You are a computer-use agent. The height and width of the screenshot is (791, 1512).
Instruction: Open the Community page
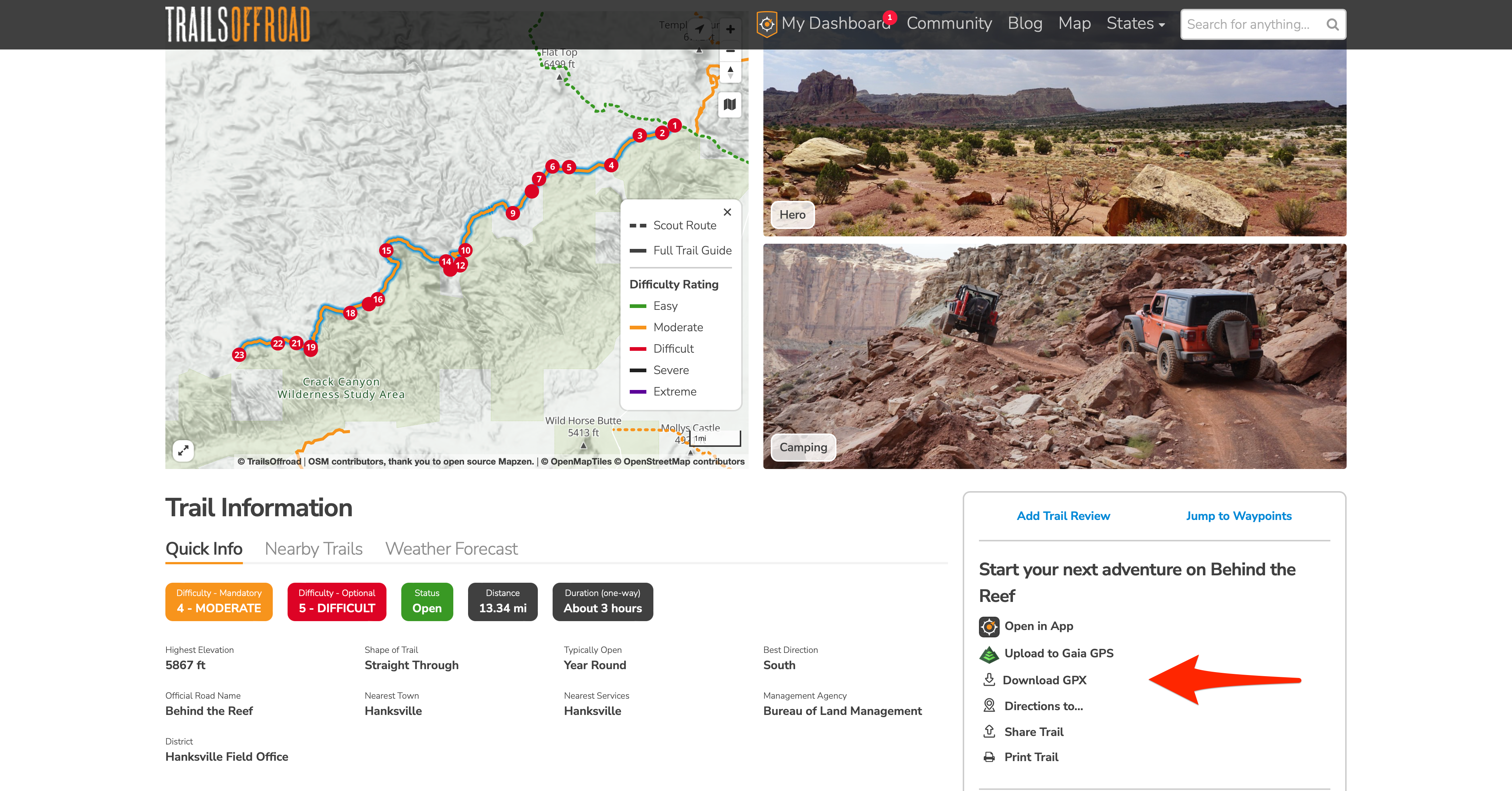[x=949, y=24]
